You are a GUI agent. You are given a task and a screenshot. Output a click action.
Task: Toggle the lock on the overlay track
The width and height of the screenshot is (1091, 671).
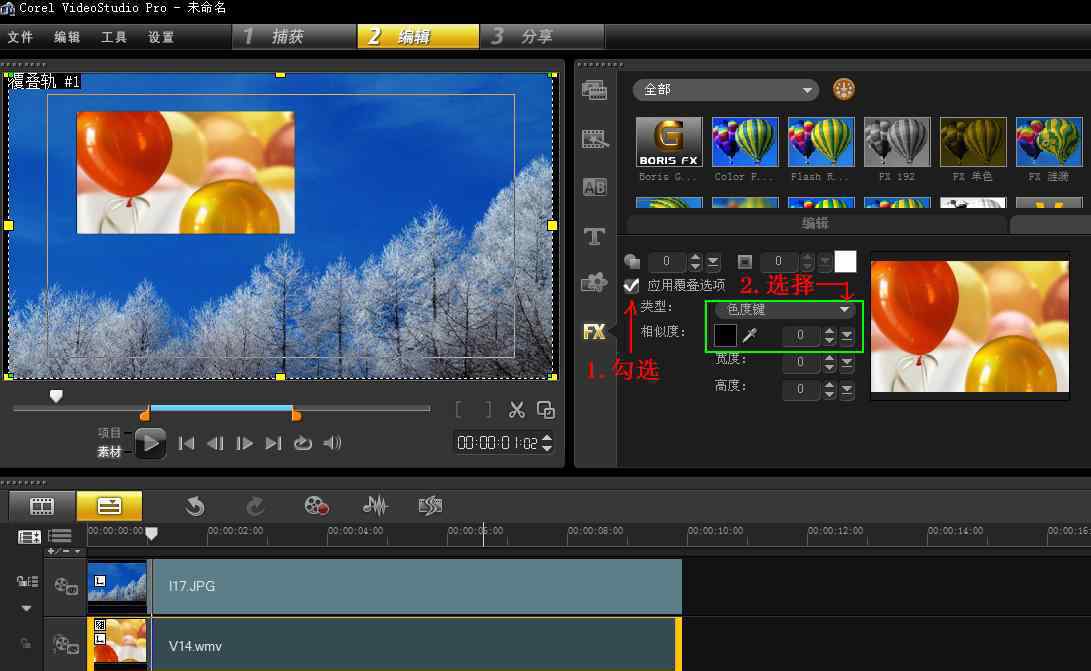26,644
